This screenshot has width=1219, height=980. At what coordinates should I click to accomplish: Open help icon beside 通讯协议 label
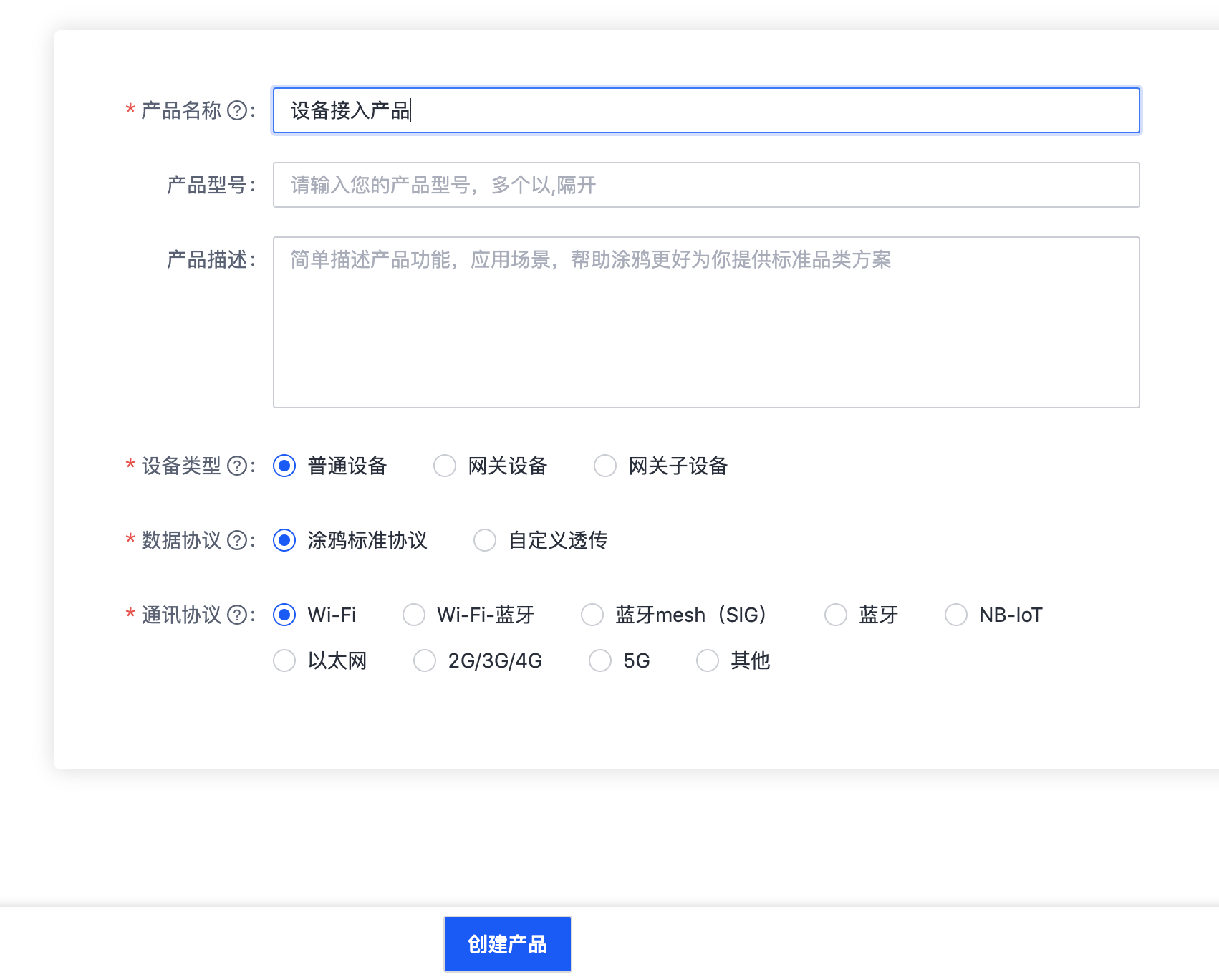pos(237,615)
